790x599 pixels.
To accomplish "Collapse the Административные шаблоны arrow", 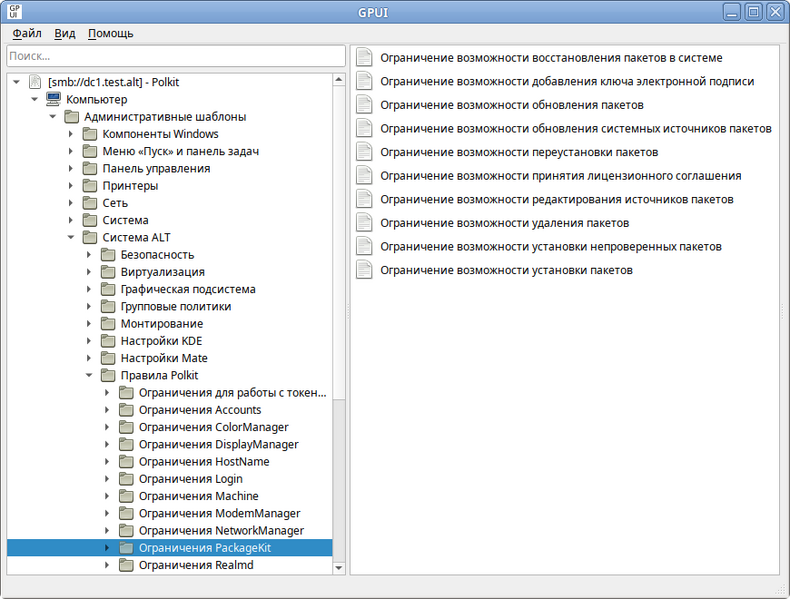I will pyautogui.click(x=53, y=117).
